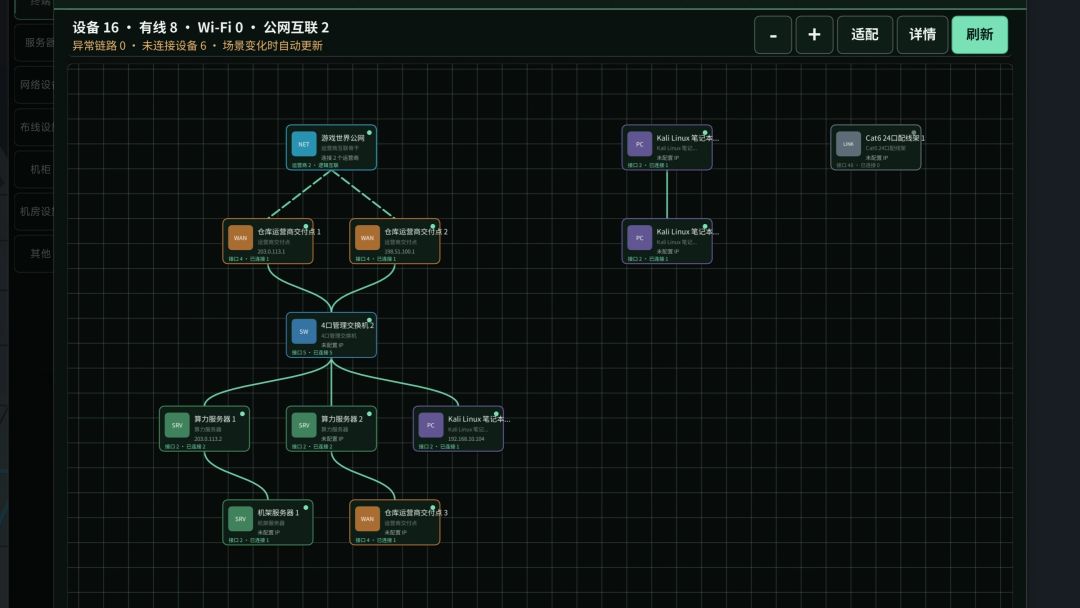Click the 算力服务器 1 title
This screenshot has height=608, width=1080.
tap(215, 419)
